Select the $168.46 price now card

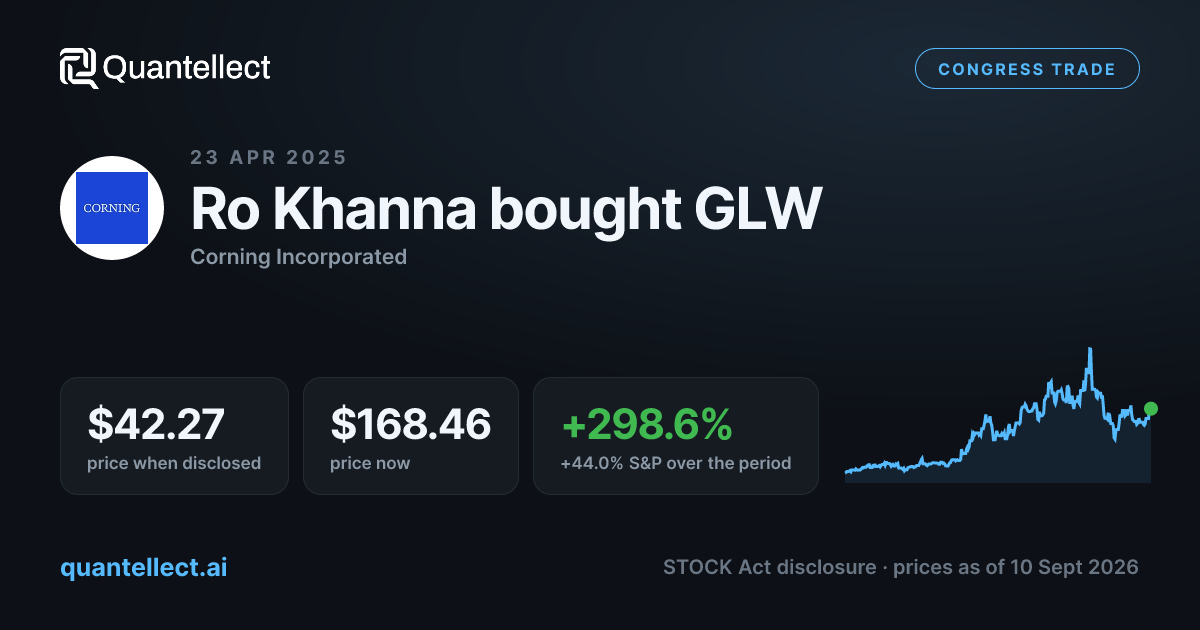pyautogui.click(x=411, y=435)
